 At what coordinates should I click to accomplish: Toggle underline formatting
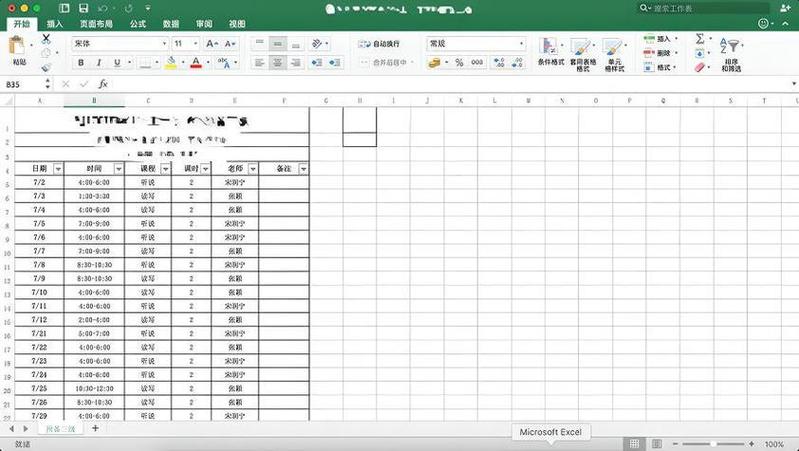point(117,63)
